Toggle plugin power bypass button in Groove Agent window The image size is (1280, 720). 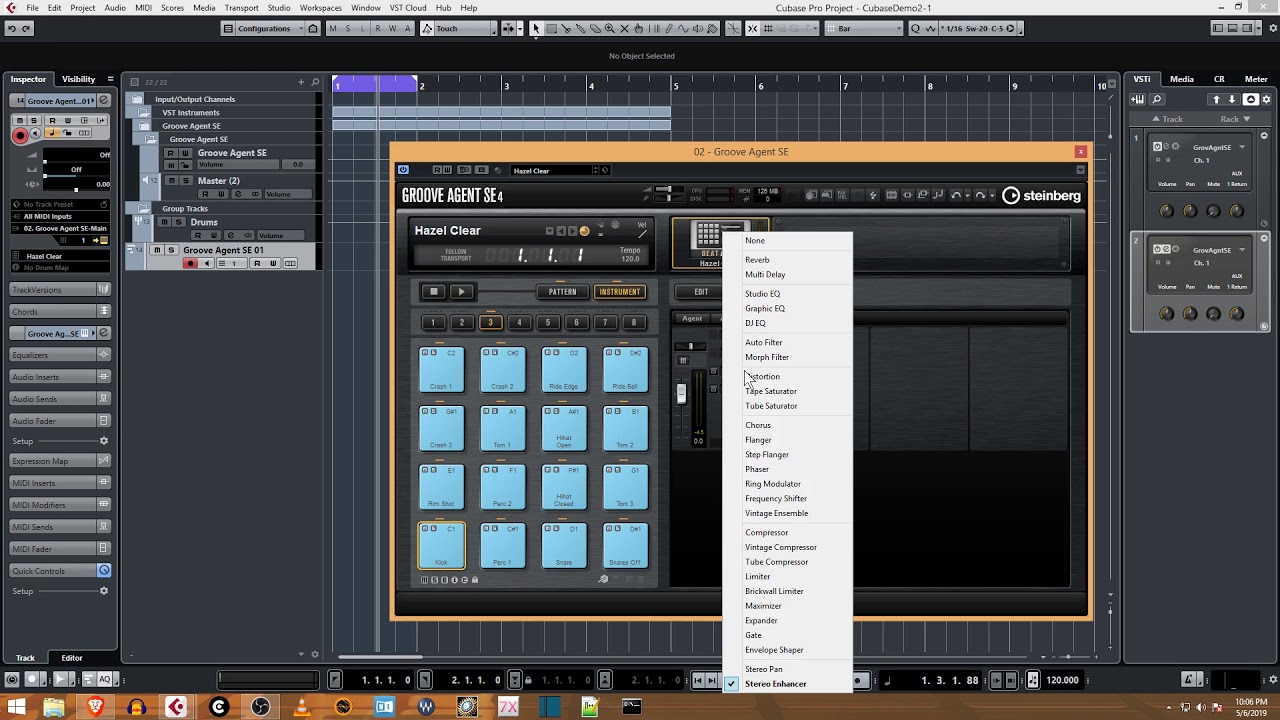(403, 170)
